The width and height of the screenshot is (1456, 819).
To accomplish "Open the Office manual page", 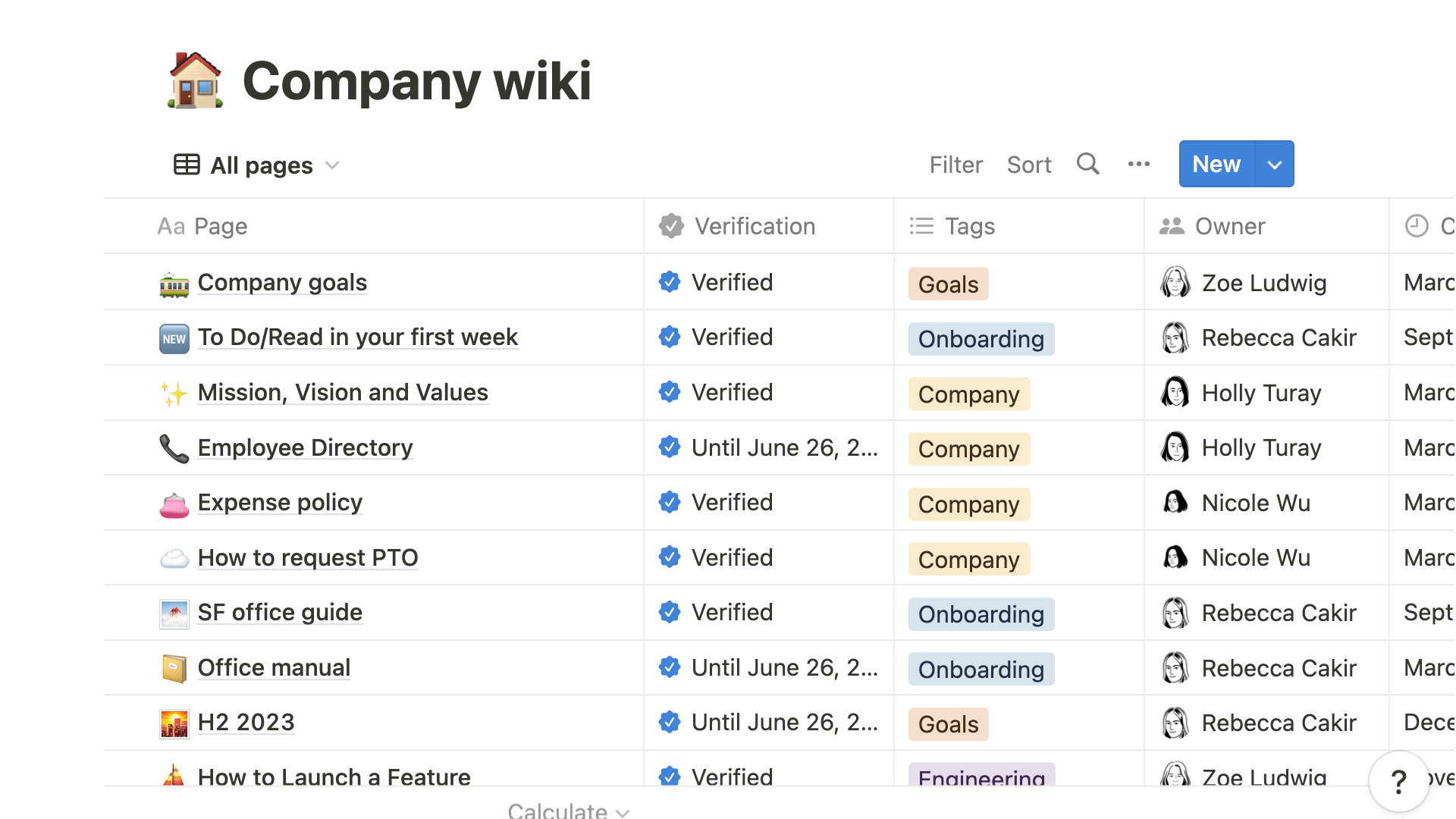I will click(x=274, y=667).
